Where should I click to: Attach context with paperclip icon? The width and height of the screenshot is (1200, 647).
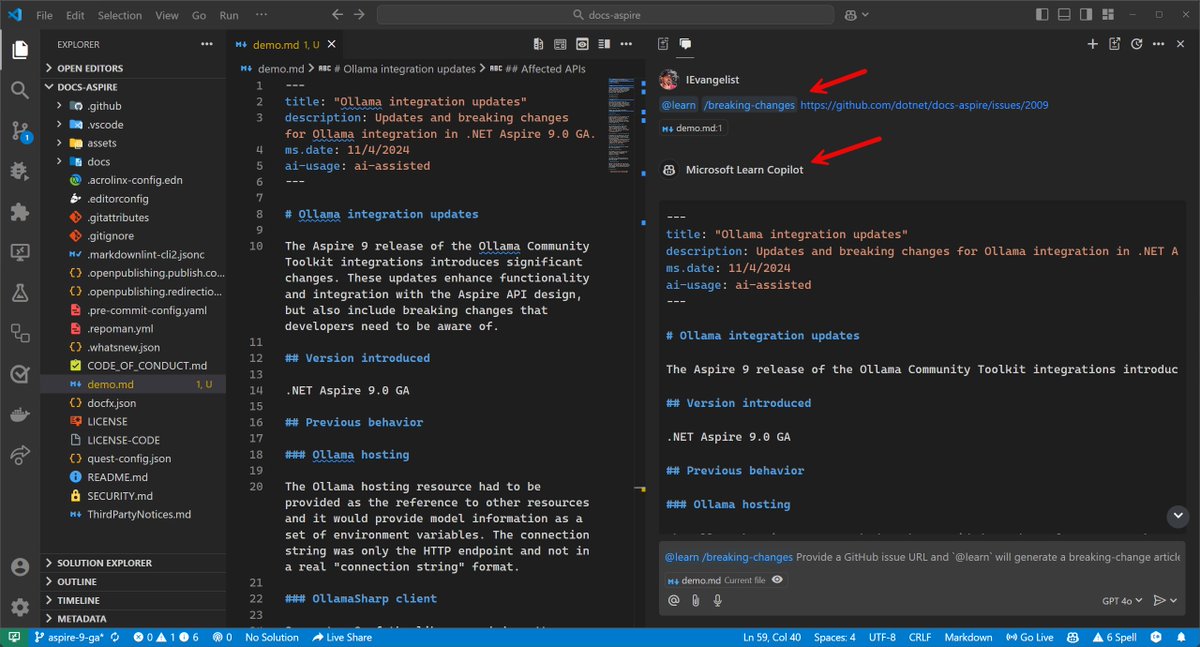pos(695,601)
